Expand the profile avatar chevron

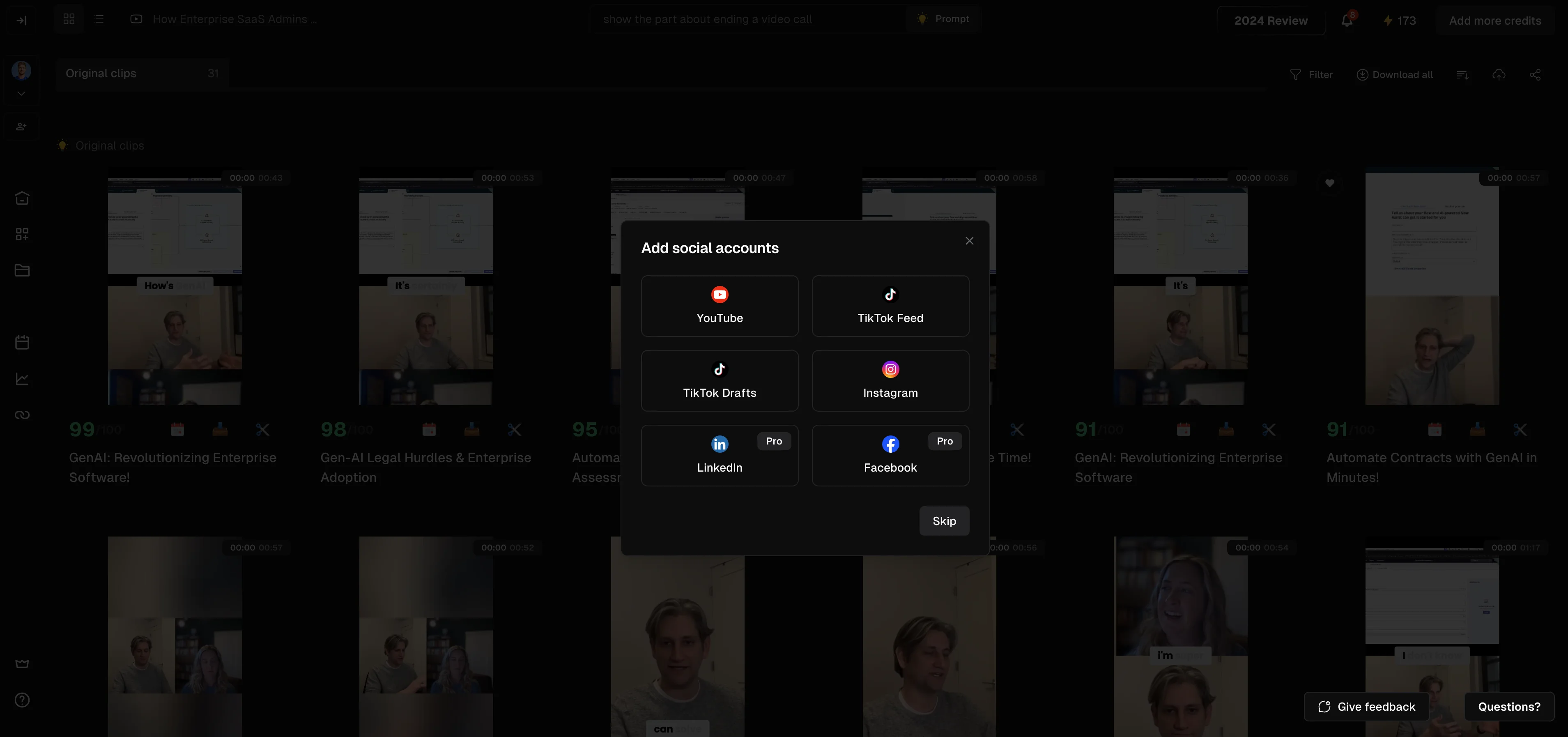pos(21,93)
